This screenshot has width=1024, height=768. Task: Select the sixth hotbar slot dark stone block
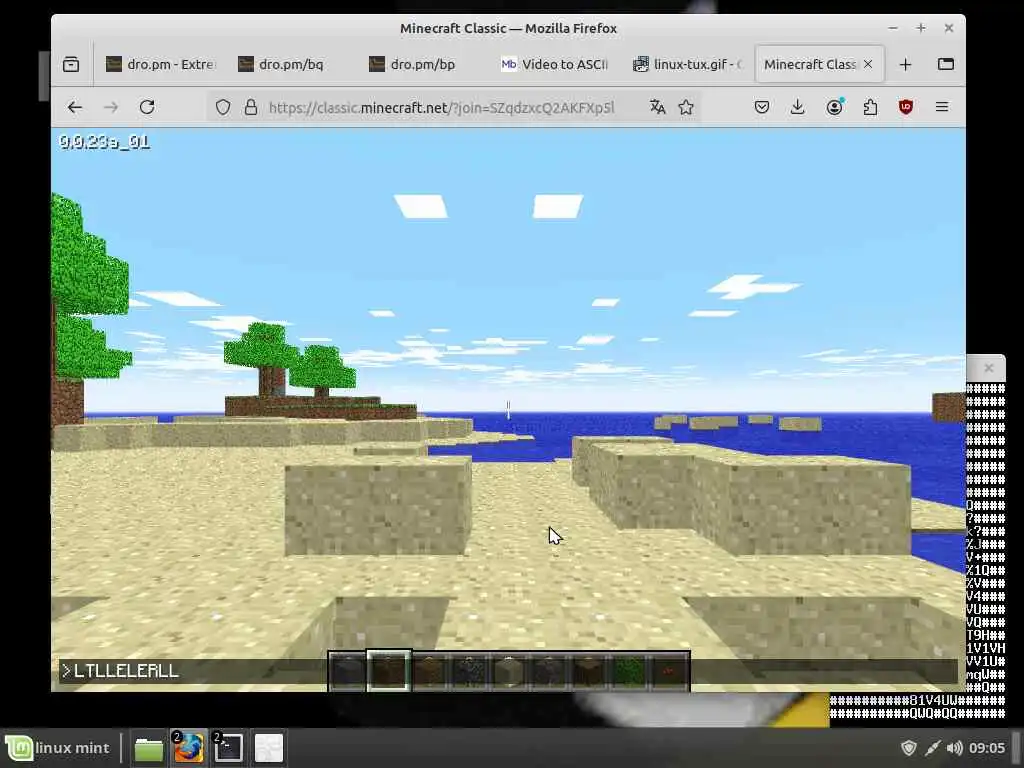549,671
